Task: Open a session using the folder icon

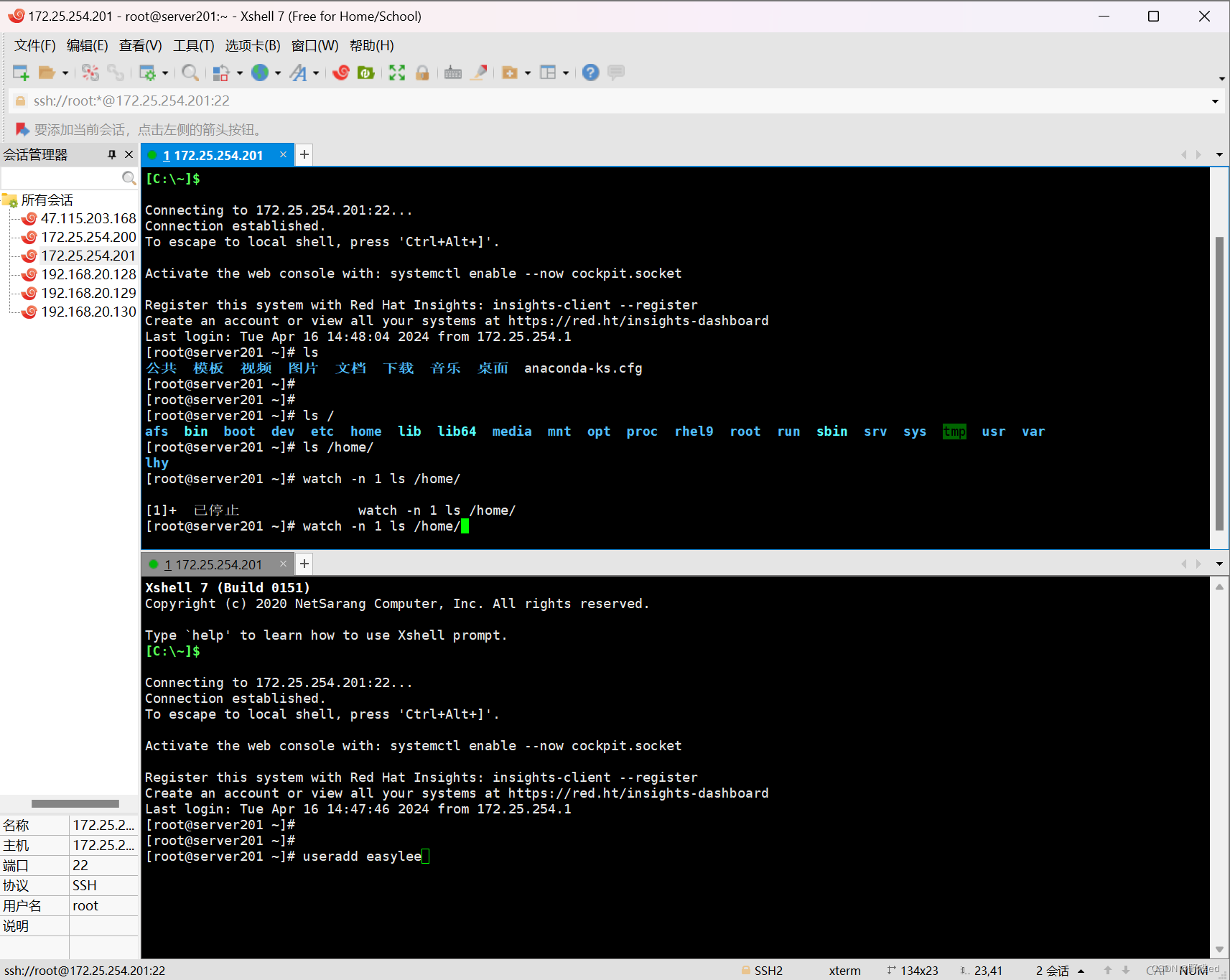Action: (47, 73)
